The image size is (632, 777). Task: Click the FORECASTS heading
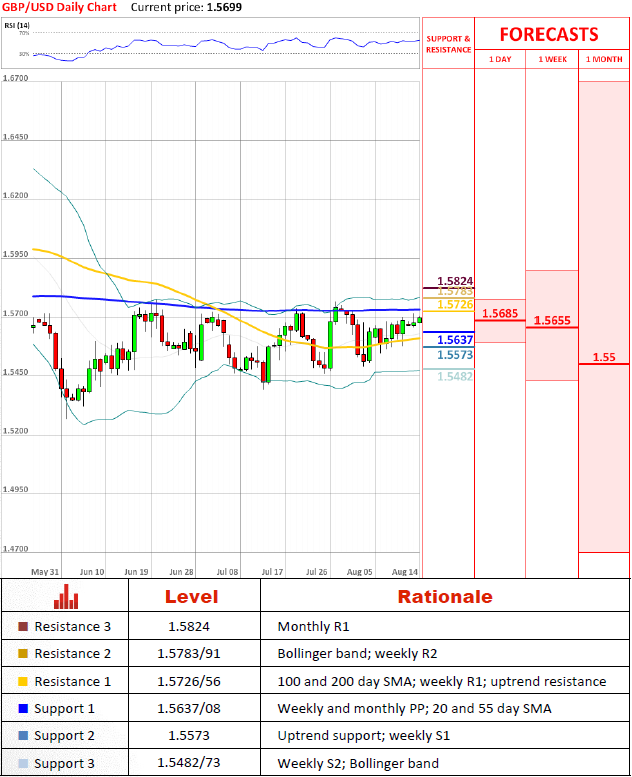tap(549, 34)
